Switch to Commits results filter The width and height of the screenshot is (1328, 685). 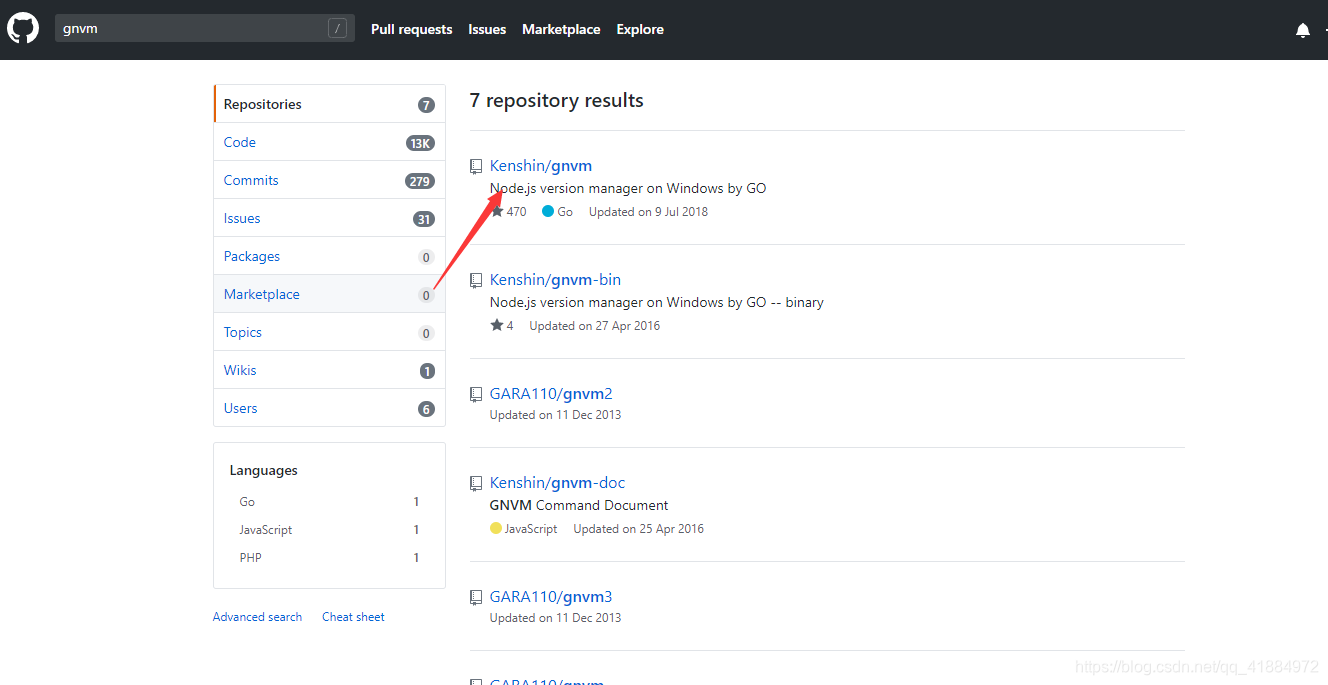[x=329, y=180]
